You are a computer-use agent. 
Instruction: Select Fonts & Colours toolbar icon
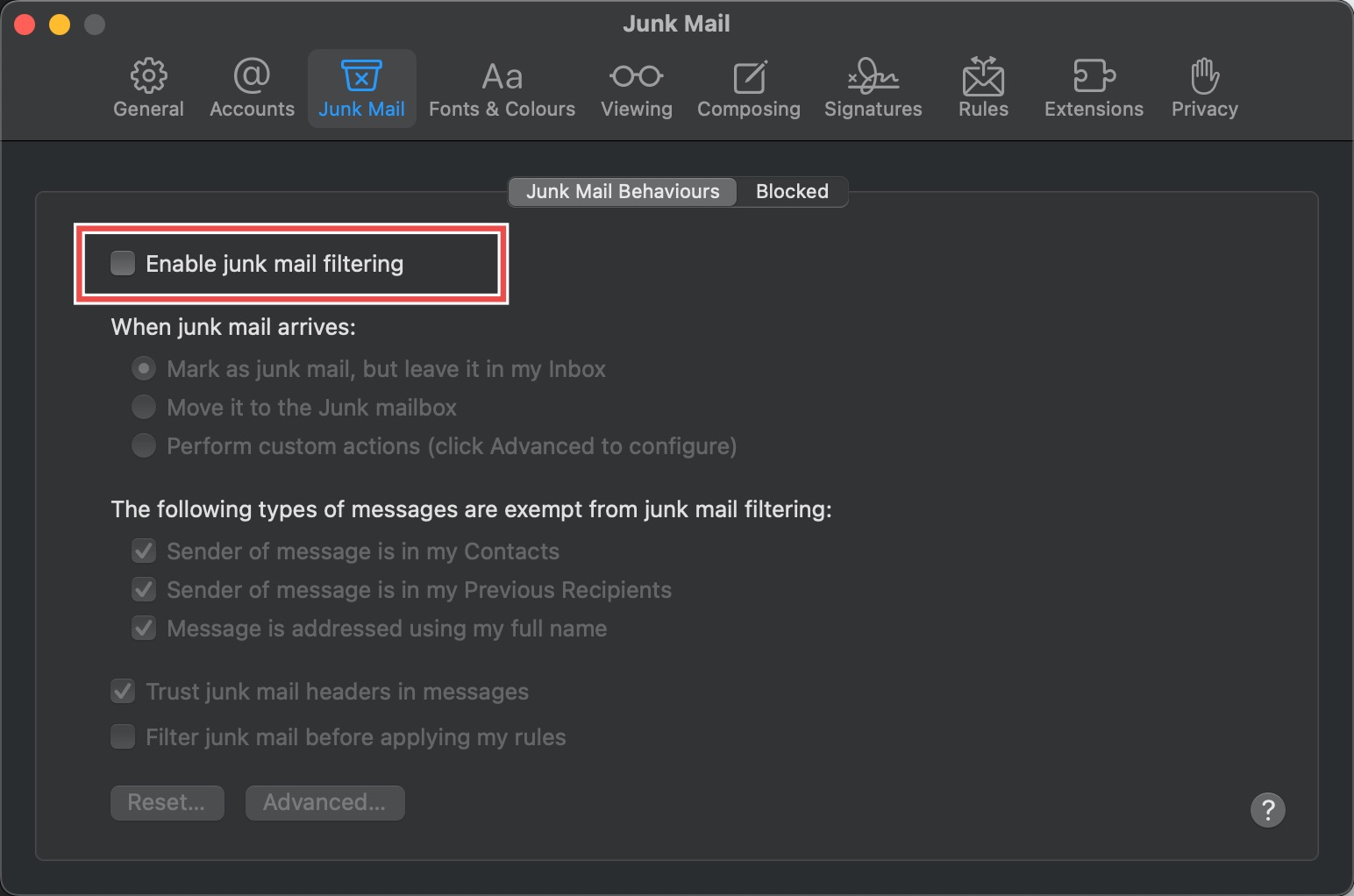click(502, 88)
